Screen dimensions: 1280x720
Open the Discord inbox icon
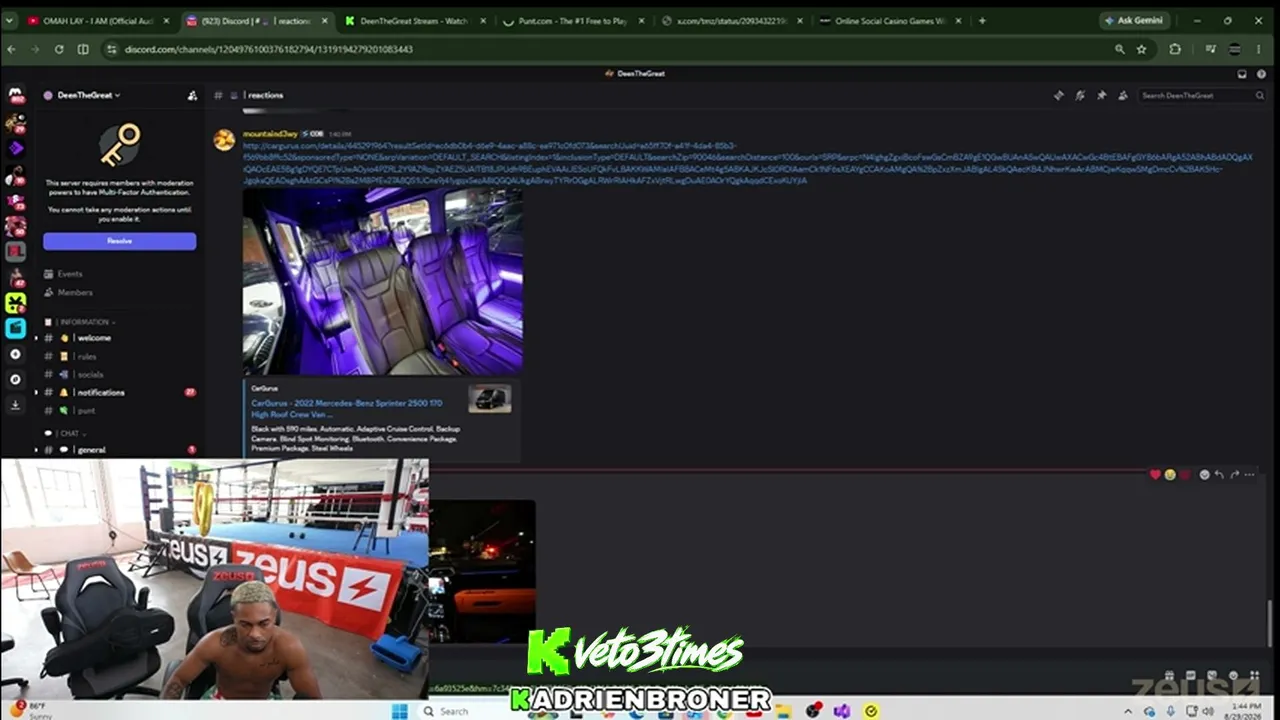click(1242, 74)
